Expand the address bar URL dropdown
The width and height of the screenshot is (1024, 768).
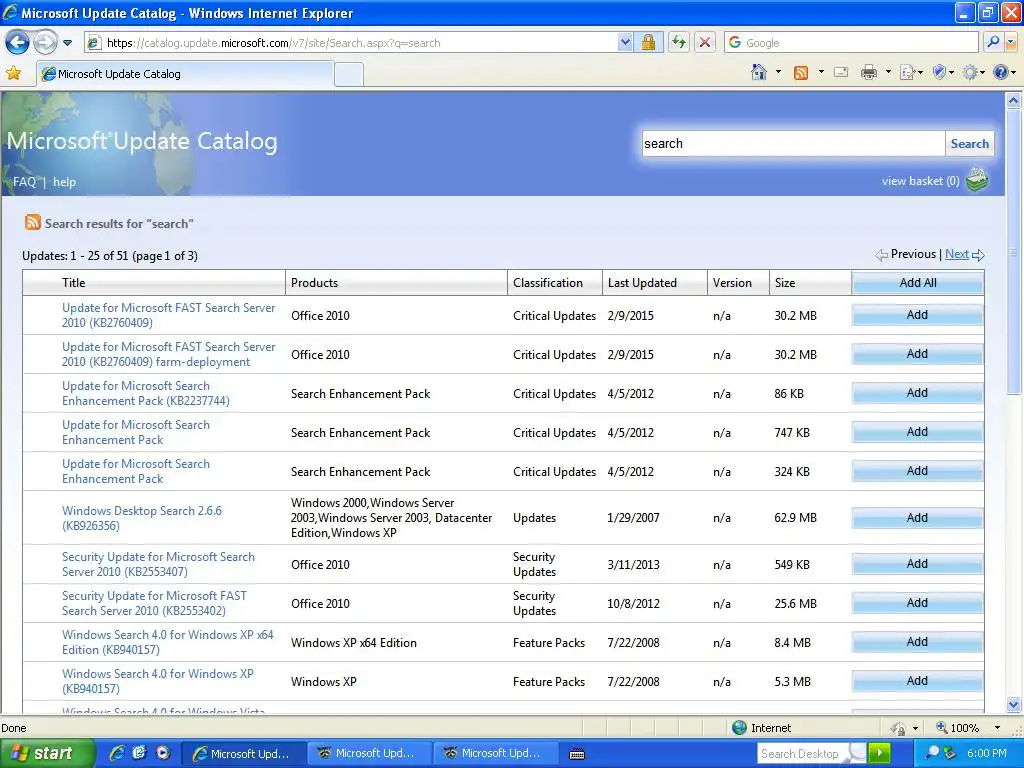(625, 43)
